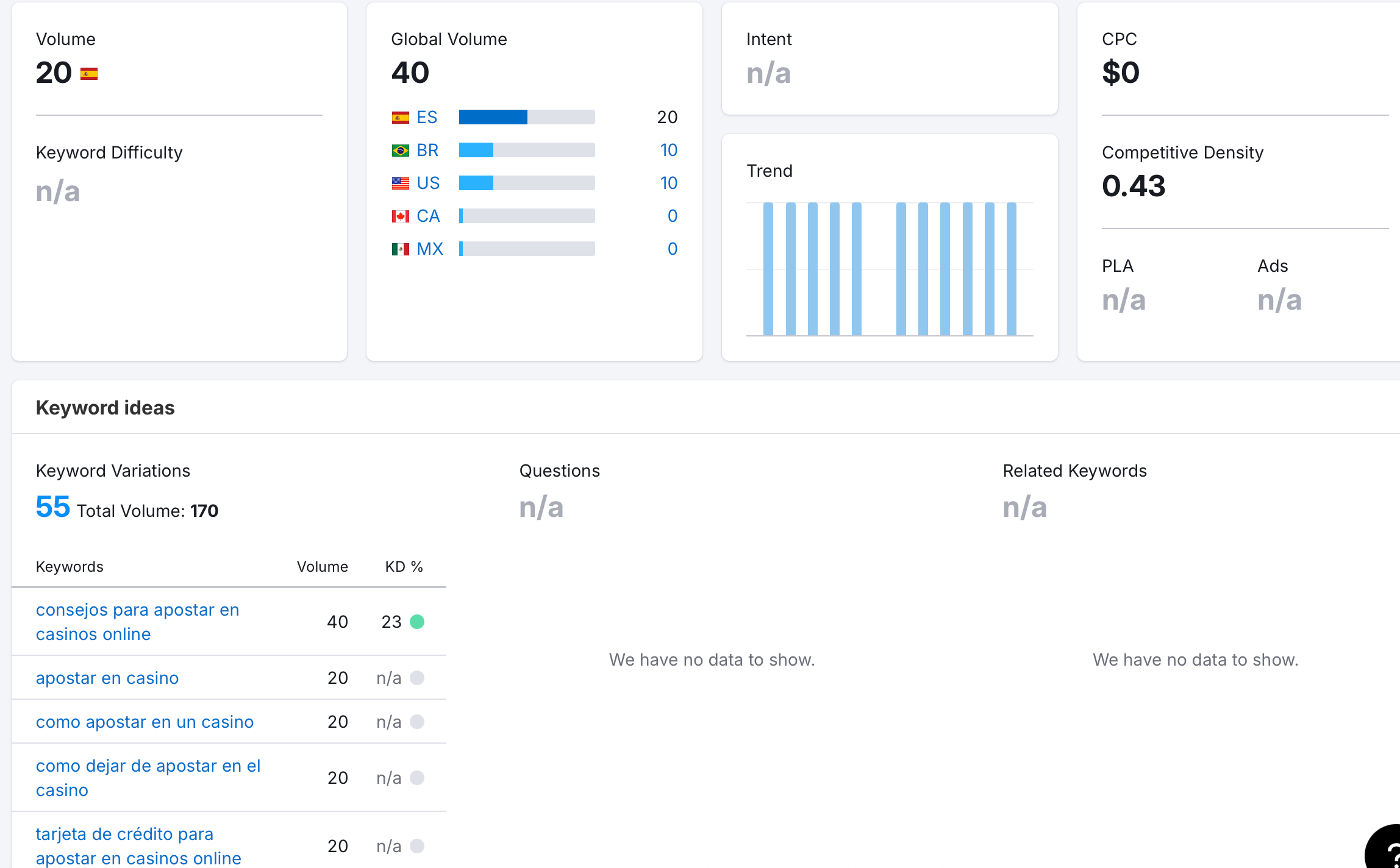
Task: Click the green KD indicator dot for 23
Action: click(x=417, y=622)
